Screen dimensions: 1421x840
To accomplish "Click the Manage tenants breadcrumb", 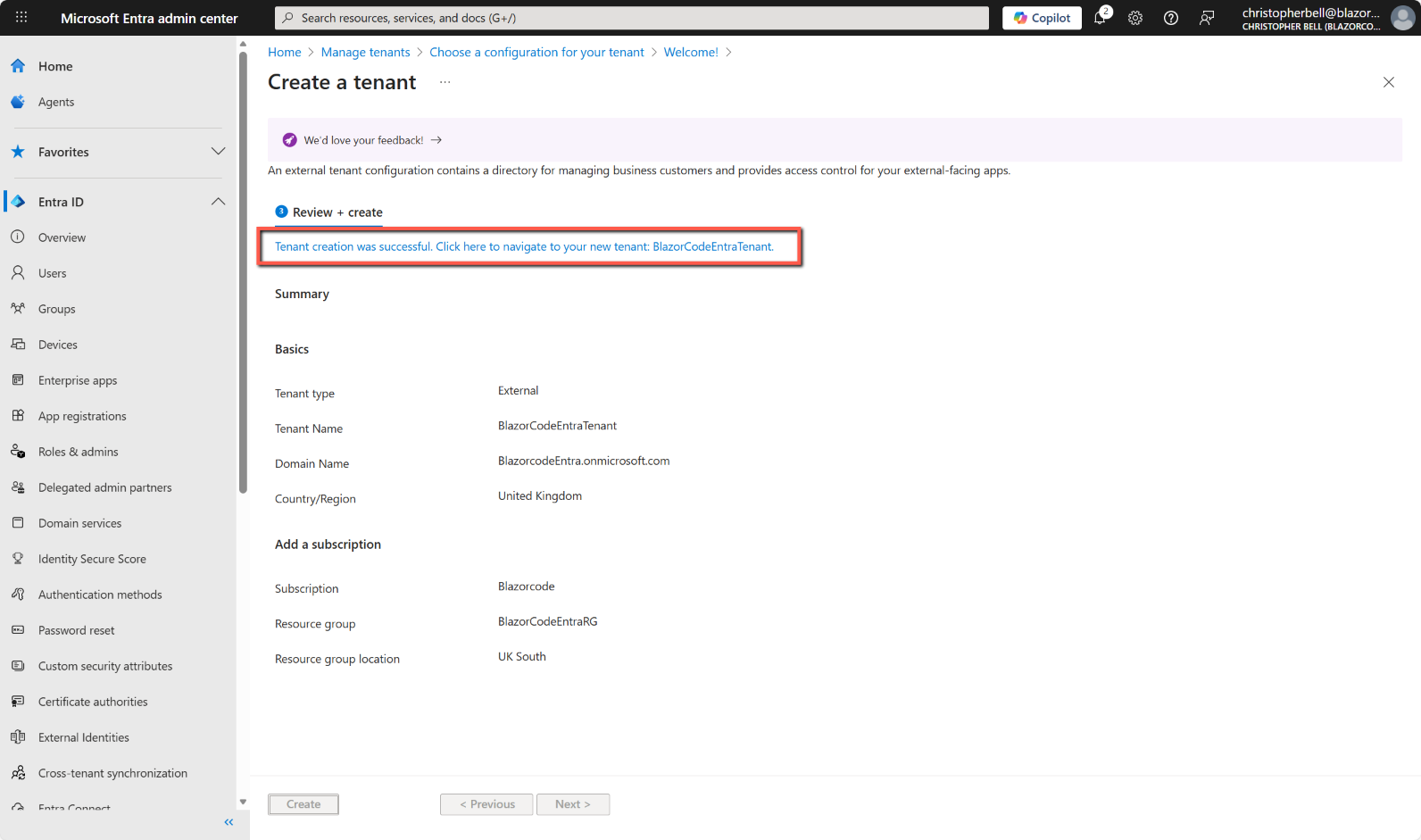I will coord(365,53).
